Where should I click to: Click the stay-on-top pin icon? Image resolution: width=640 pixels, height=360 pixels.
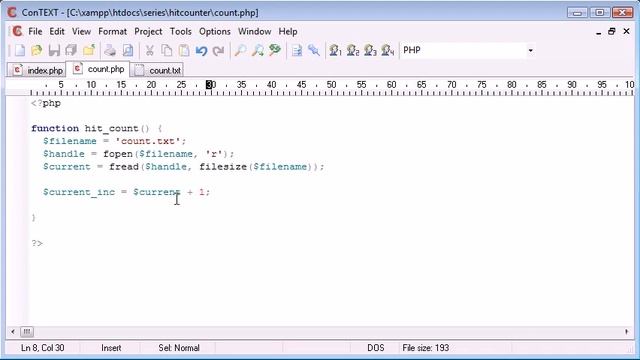click(x=314, y=51)
